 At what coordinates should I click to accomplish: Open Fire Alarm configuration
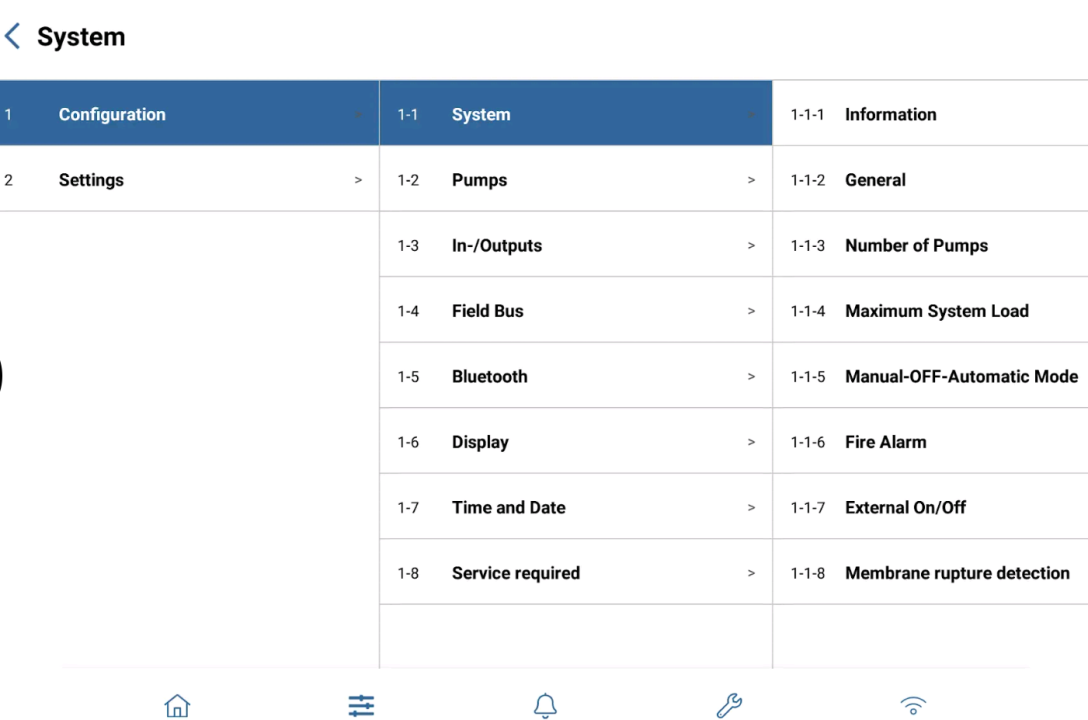pos(930,441)
